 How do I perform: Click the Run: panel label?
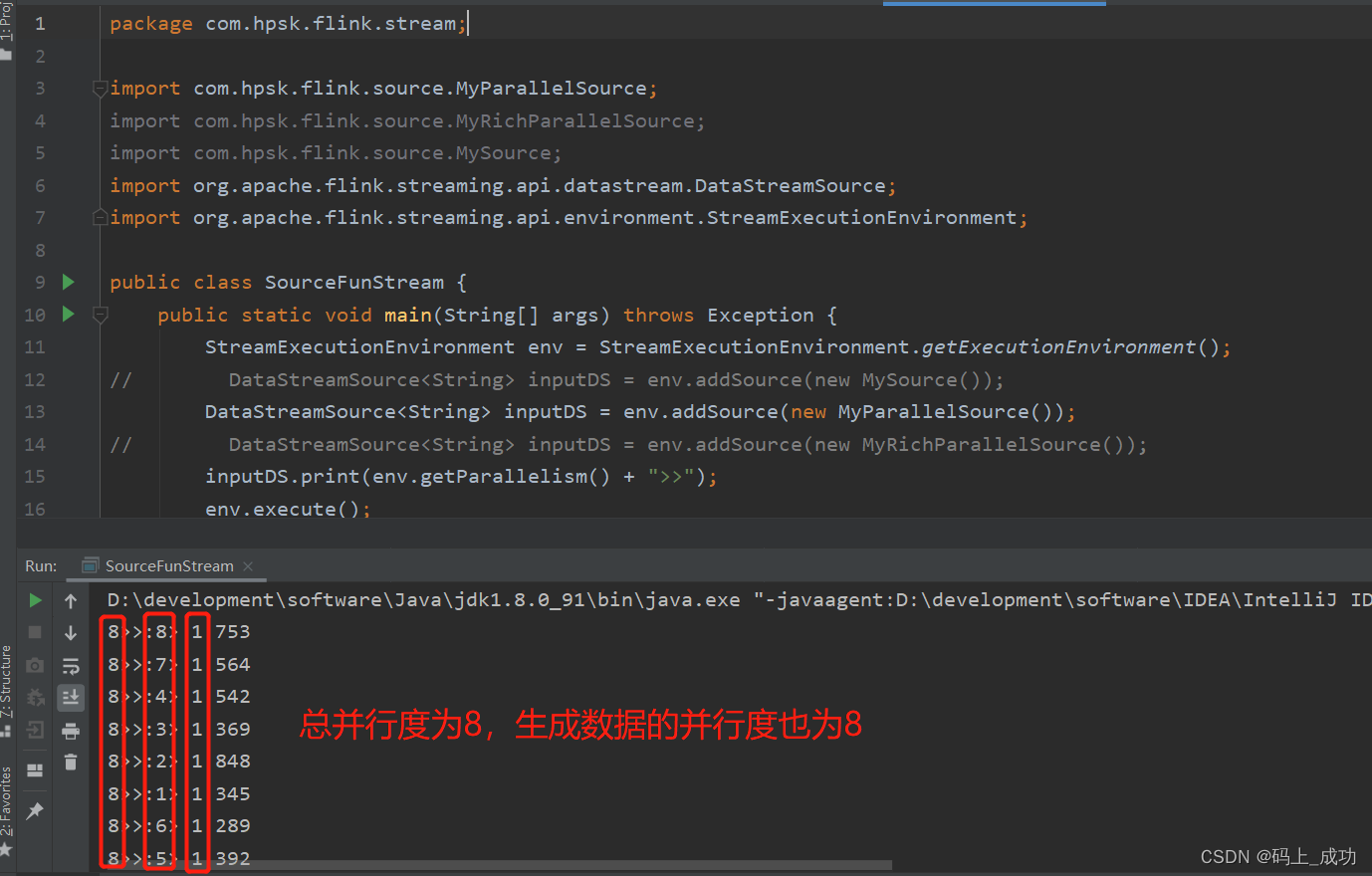(x=41, y=565)
